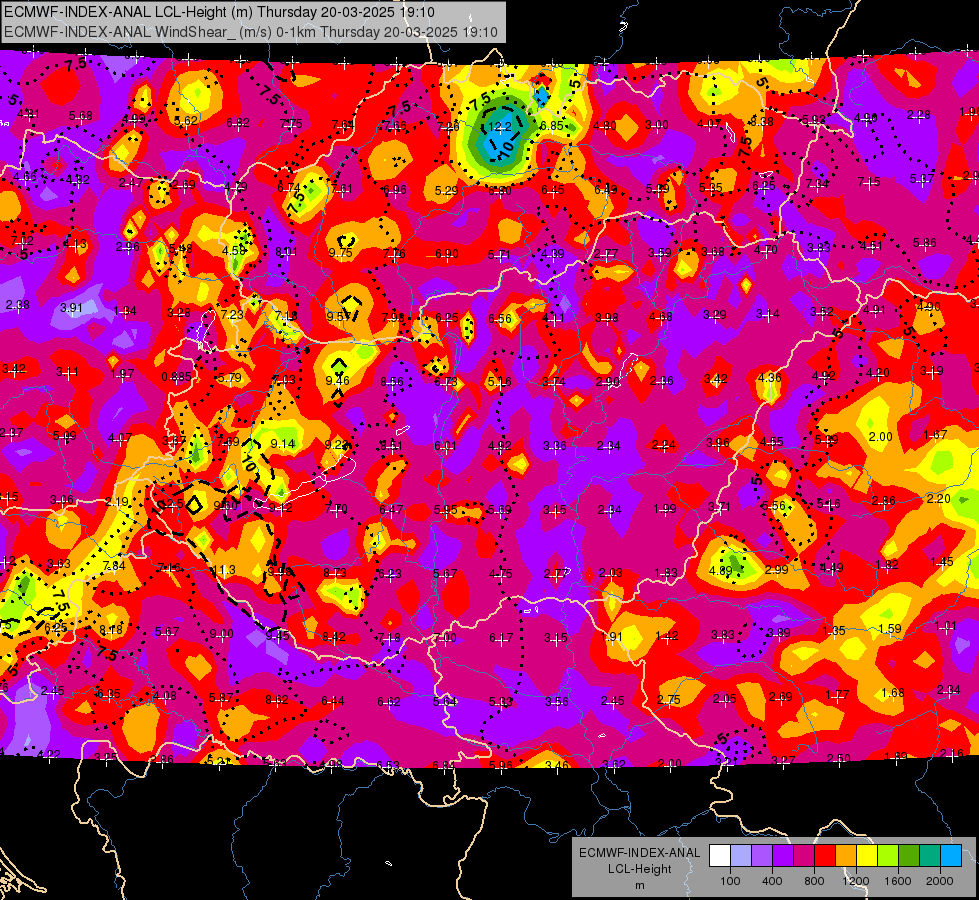Image resolution: width=979 pixels, height=900 pixels.
Task: Click the 2.28 grid value
Action: click(x=919, y=115)
